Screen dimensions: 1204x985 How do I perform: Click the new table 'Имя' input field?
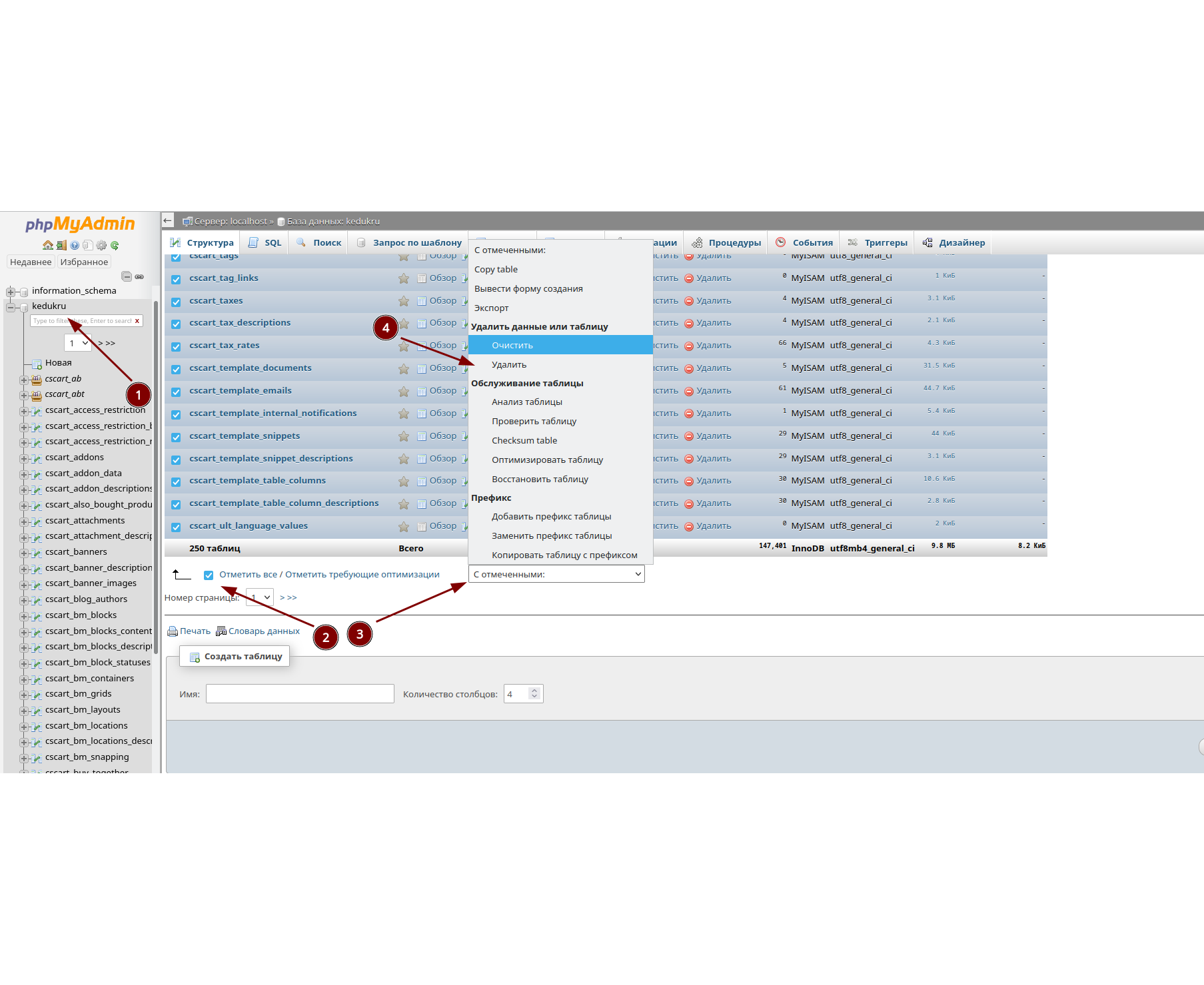click(x=300, y=694)
